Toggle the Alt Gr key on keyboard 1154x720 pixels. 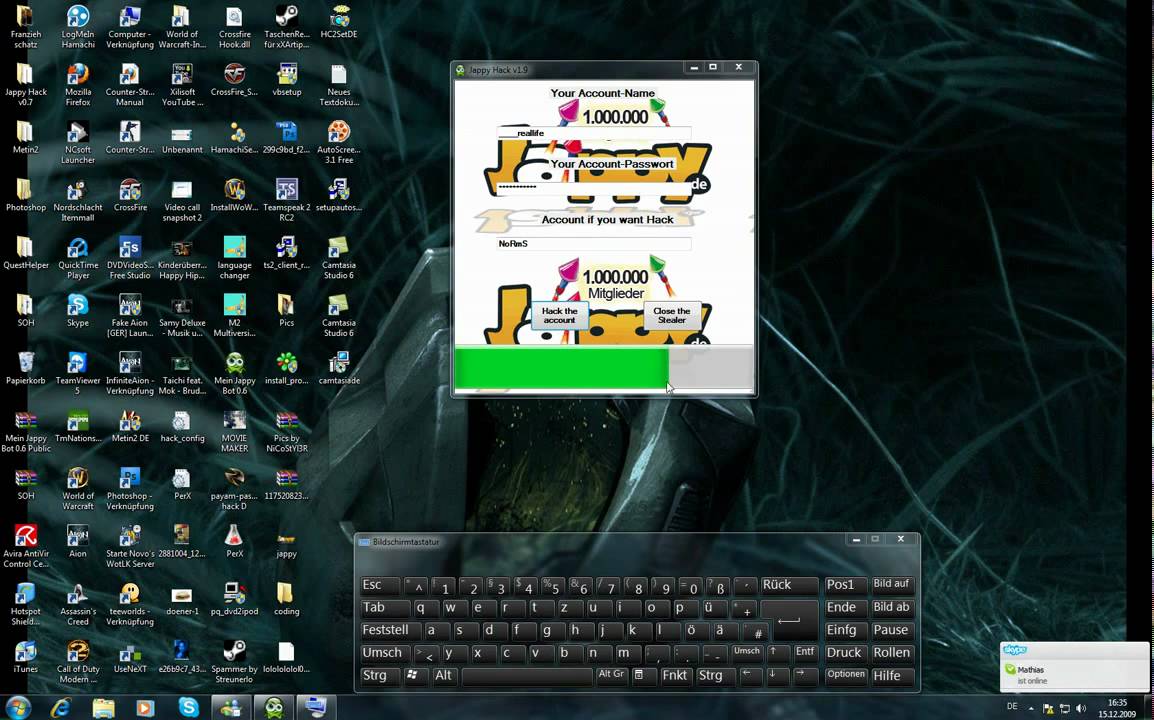[612, 675]
